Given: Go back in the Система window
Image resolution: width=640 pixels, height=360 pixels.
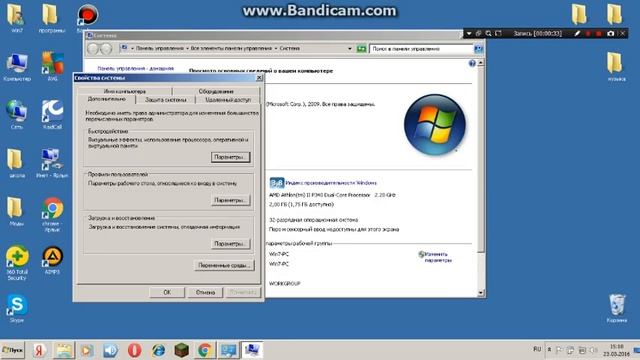Looking at the screenshot, I should [x=93, y=49].
